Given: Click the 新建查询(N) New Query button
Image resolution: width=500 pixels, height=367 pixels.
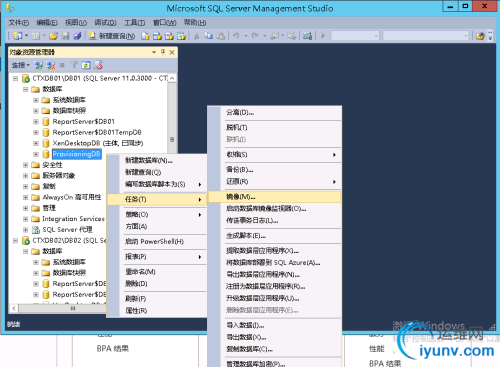Looking at the screenshot, I should (112, 36).
